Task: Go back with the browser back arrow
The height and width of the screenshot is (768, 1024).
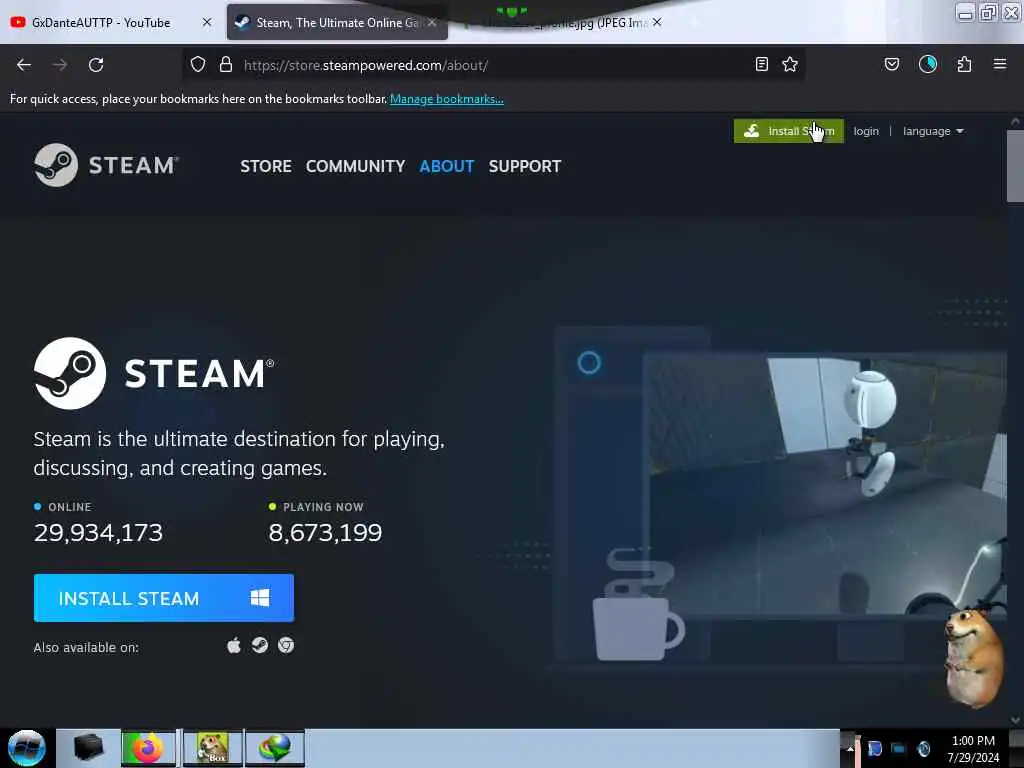Action: (x=24, y=65)
